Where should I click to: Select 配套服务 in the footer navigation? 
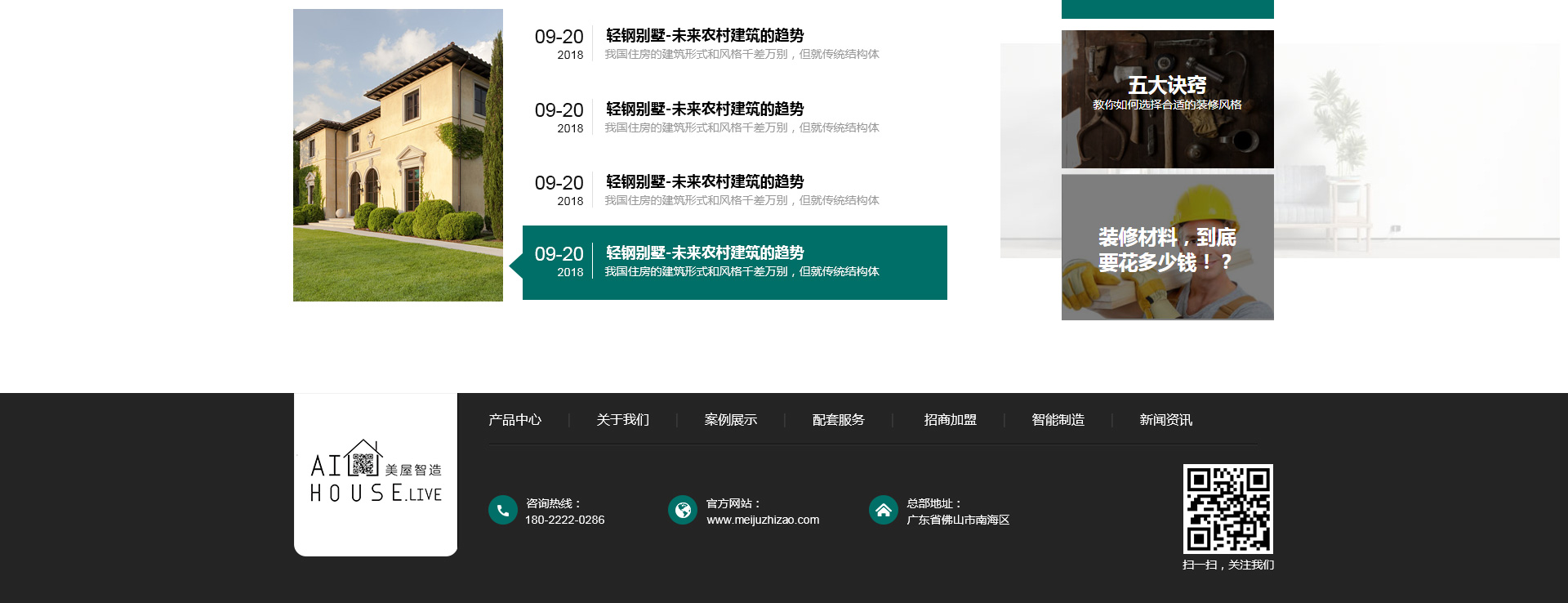coord(838,420)
